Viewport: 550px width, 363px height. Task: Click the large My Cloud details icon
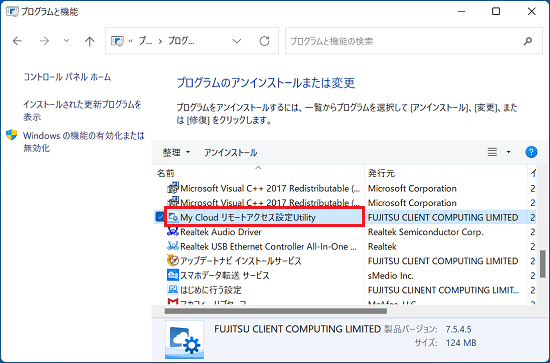tap(185, 339)
